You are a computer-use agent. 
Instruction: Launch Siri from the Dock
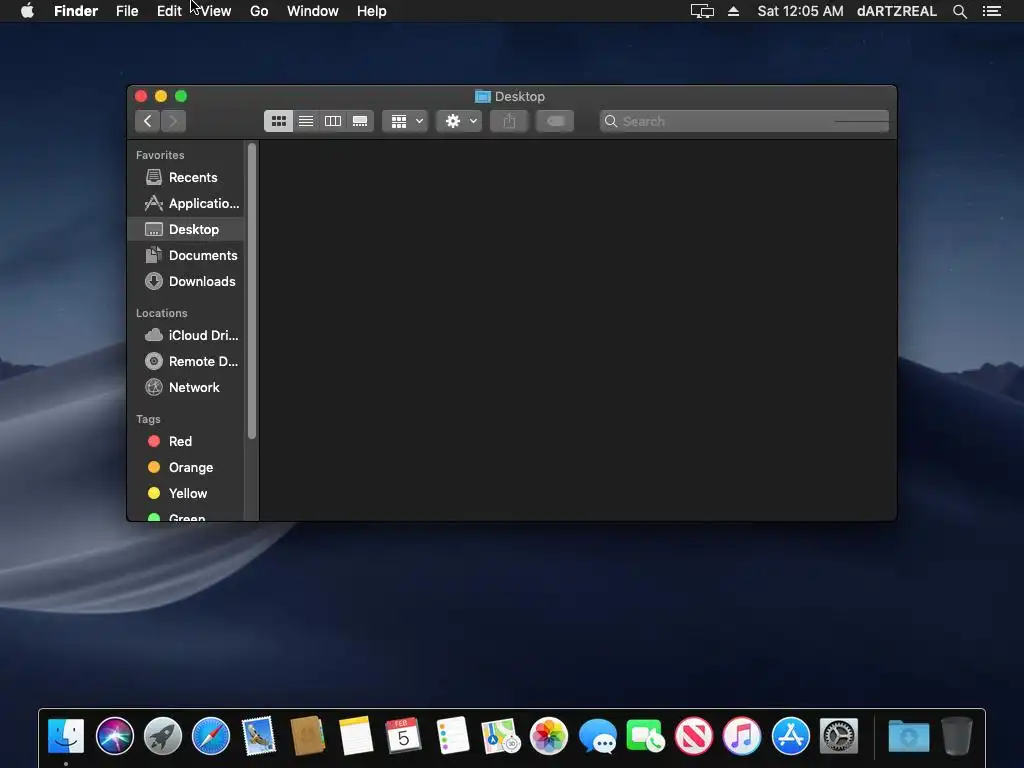coord(114,736)
